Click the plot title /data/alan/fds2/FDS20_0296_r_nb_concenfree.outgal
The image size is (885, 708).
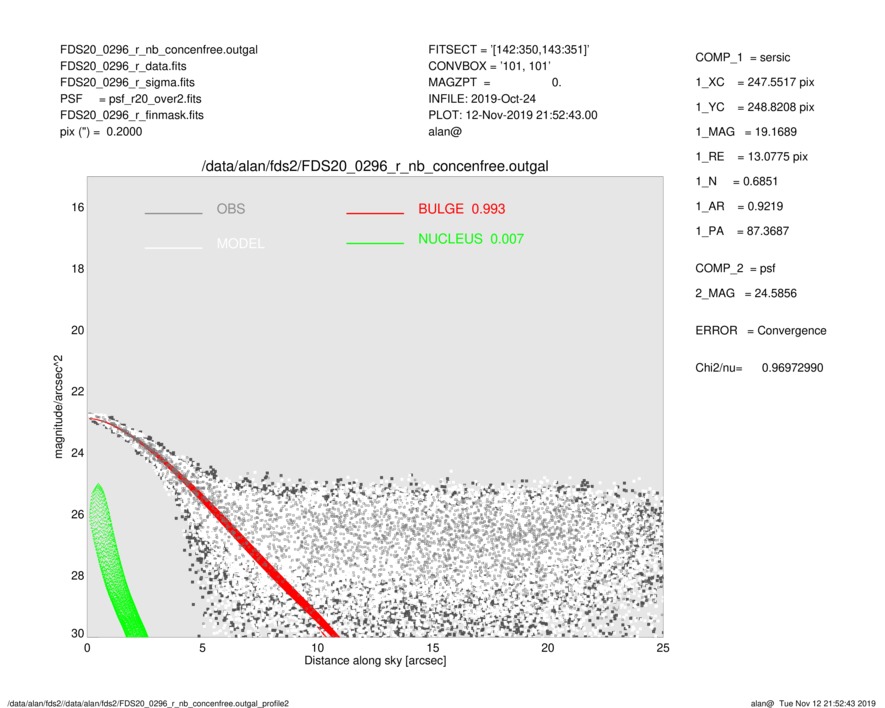375,167
